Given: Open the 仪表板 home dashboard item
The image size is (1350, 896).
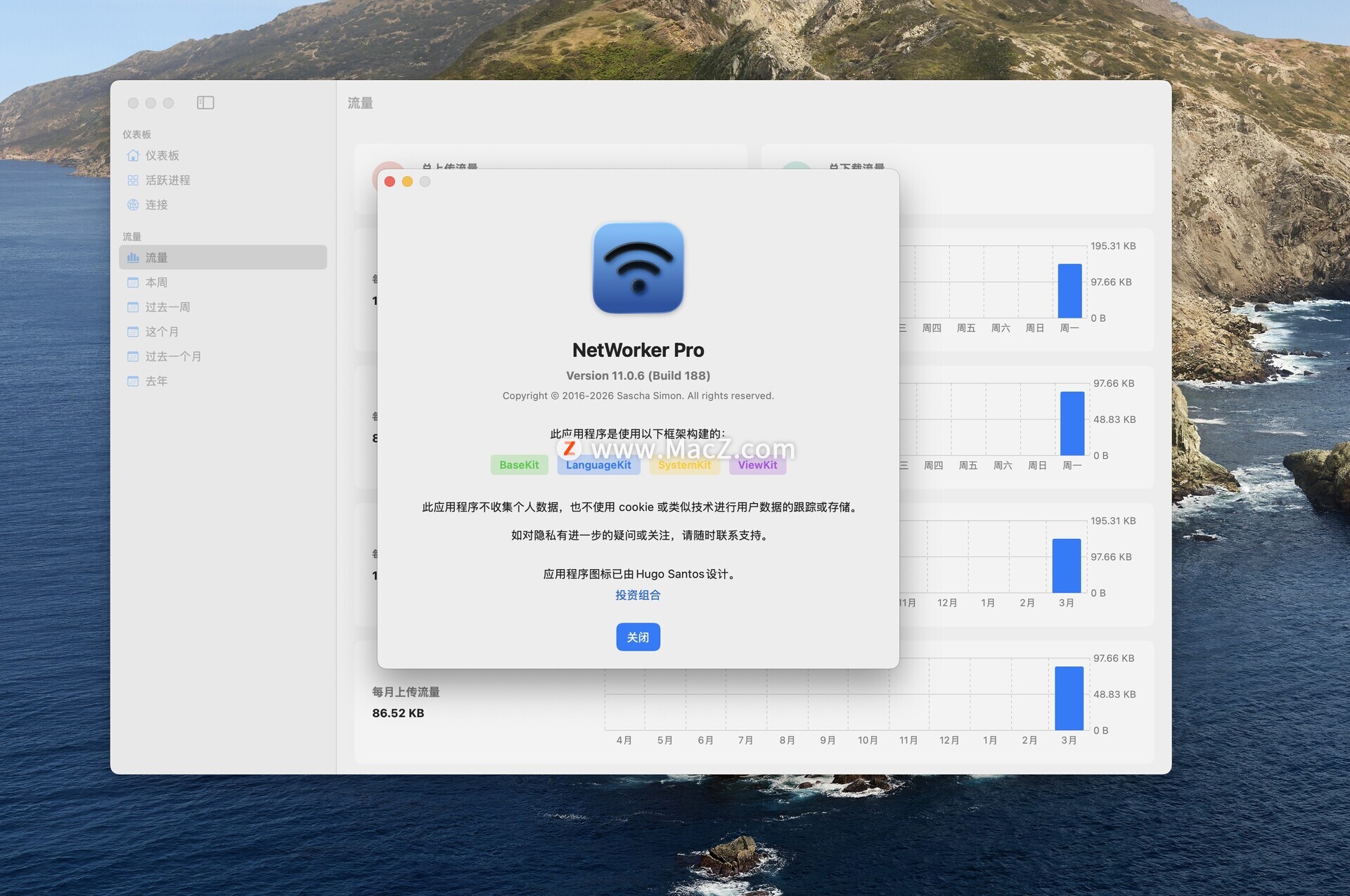Looking at the screenshot, I should click(162, 155).
